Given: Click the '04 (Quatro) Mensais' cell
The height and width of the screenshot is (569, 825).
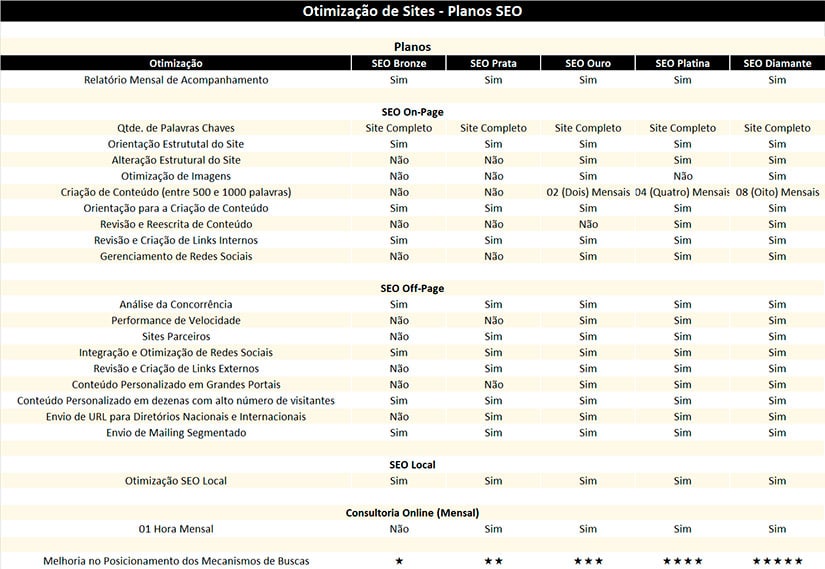Looking at the screenshot, I should click(683, 192).
